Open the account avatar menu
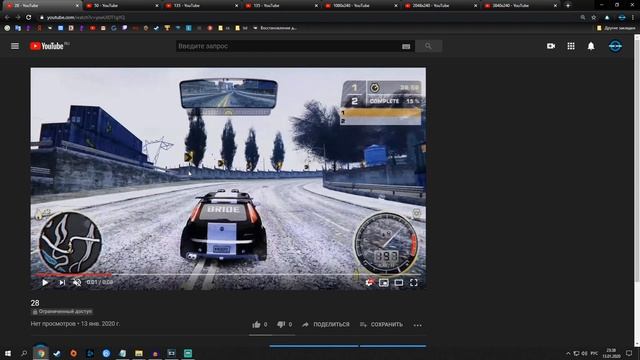 (x=615, y=46)
